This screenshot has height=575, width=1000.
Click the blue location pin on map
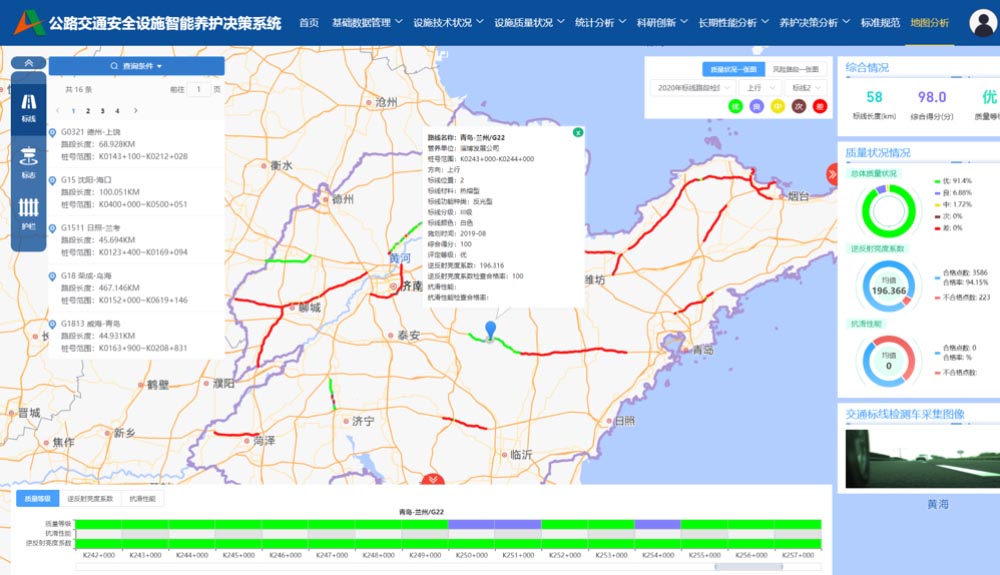[489, 331]
